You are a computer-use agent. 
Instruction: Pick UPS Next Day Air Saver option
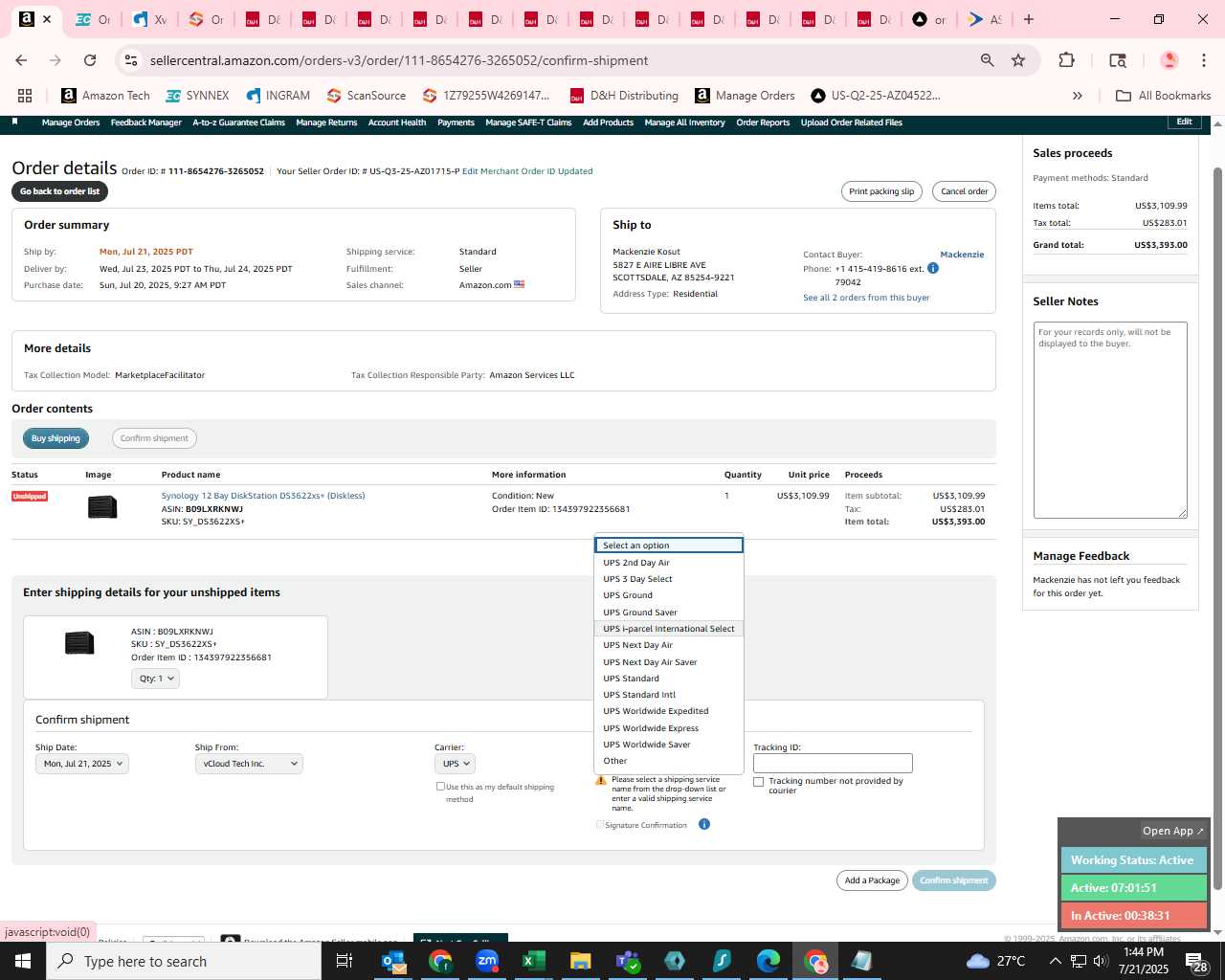[x=669, y=662]
